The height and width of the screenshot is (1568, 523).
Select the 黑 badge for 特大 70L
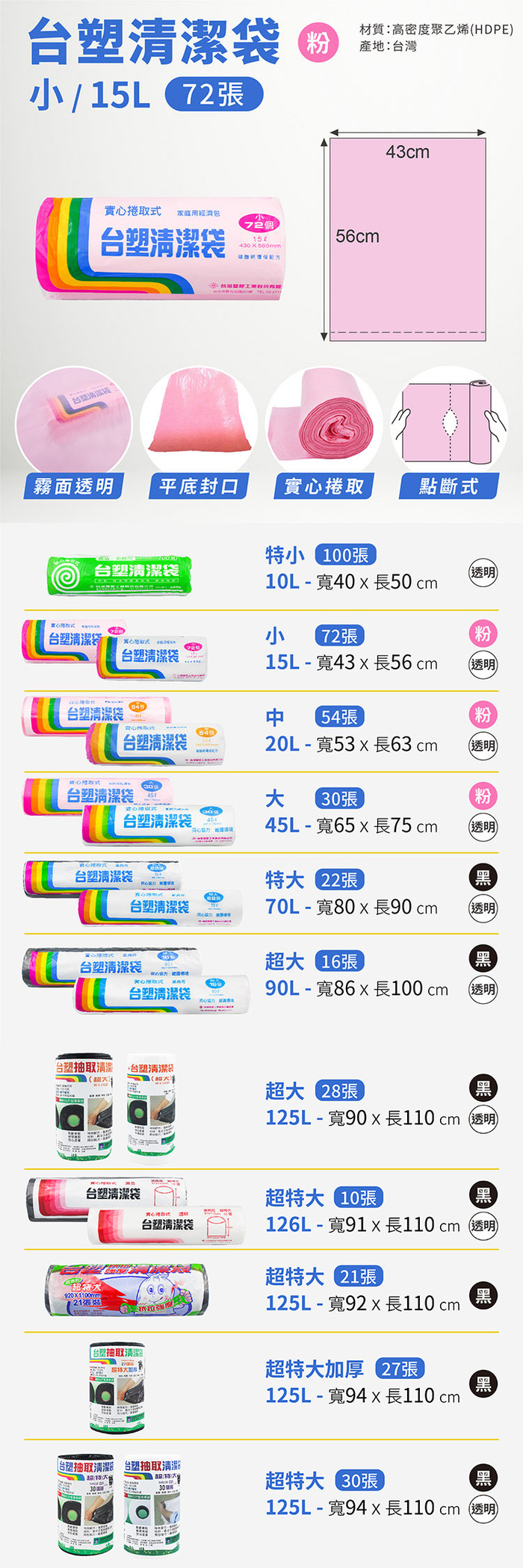pos(483,878)
